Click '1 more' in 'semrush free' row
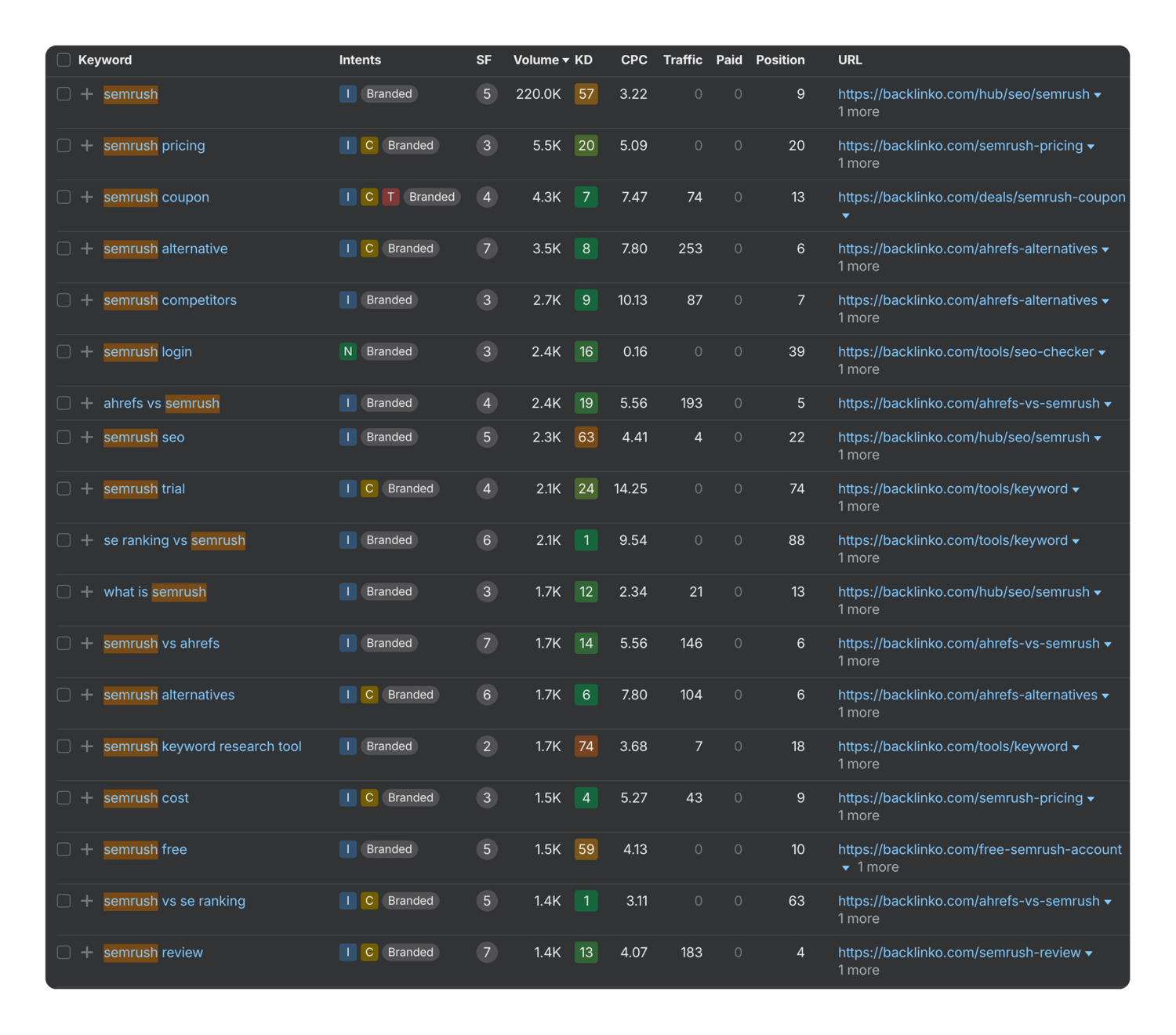 (x=878, y=867)
